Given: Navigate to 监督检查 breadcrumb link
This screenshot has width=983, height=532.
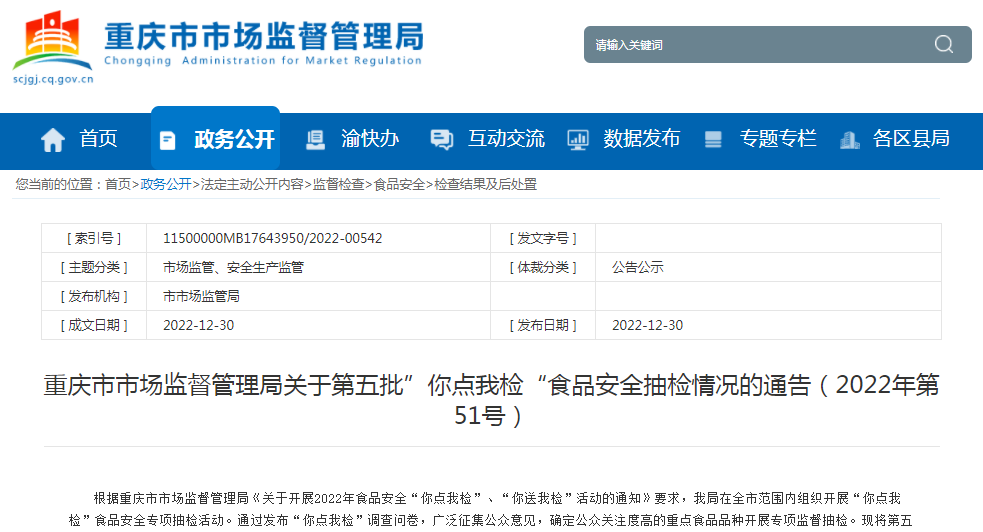Looking at the screenshot, I should click(x=338, y=184).
